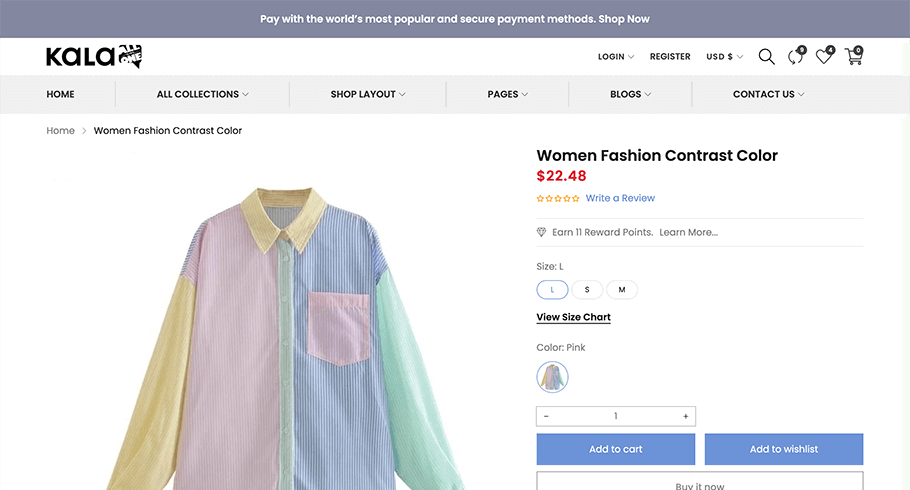This screenshot has height=490, width=910.
Task: Decrease quantity with the minus button
Action: point(546,416)
